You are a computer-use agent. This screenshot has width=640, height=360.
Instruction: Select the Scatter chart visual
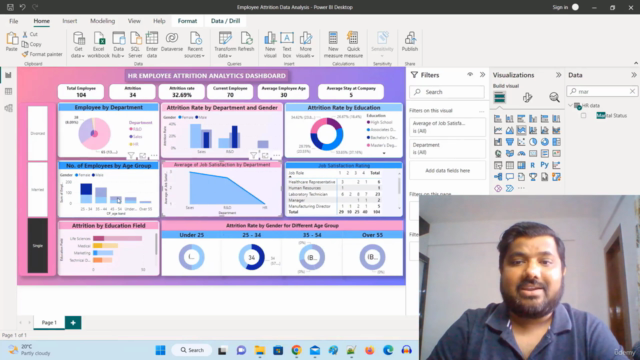tap(521, 142)
